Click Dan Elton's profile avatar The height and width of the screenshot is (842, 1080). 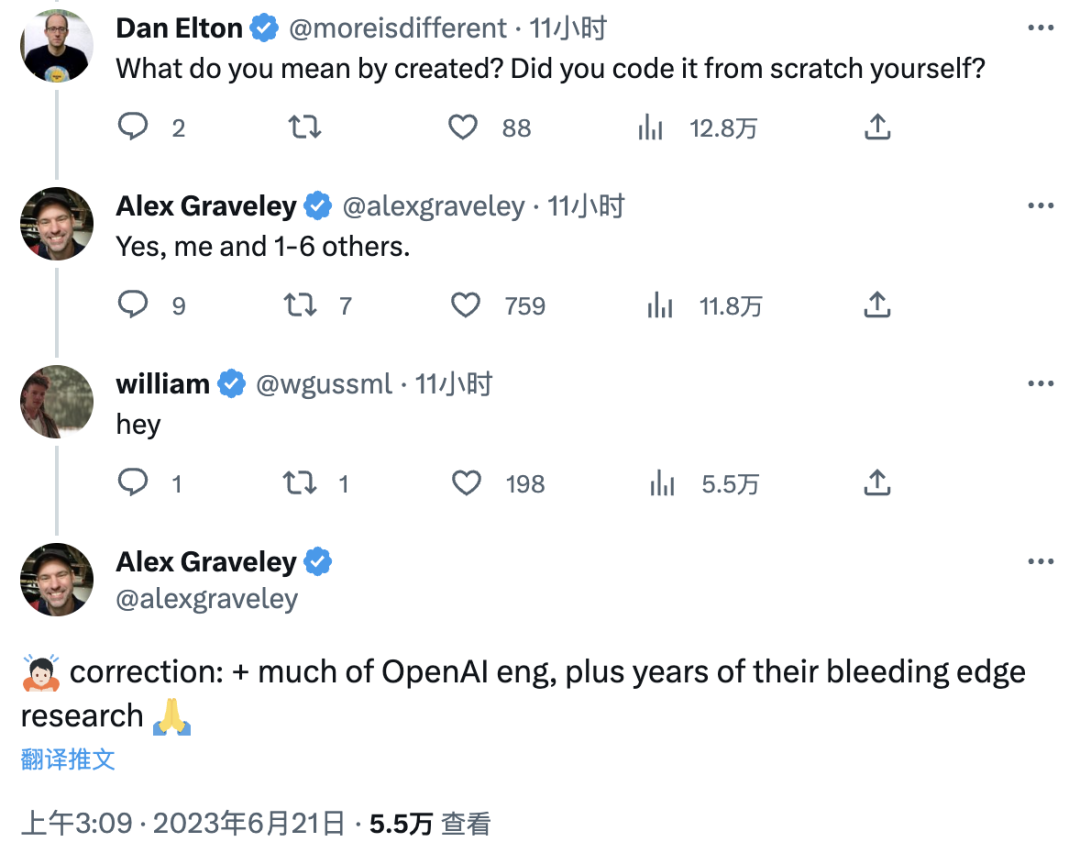tap(57, 45)
